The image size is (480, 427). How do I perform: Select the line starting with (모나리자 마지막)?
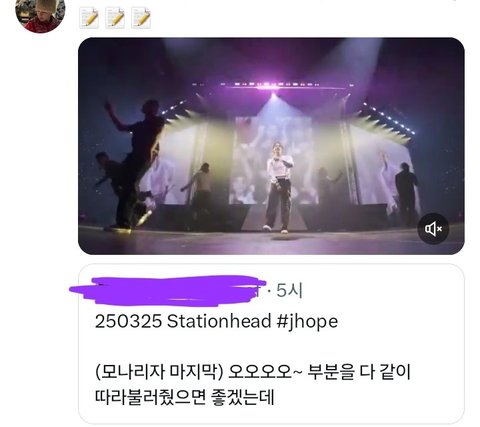tap(253, 372)
